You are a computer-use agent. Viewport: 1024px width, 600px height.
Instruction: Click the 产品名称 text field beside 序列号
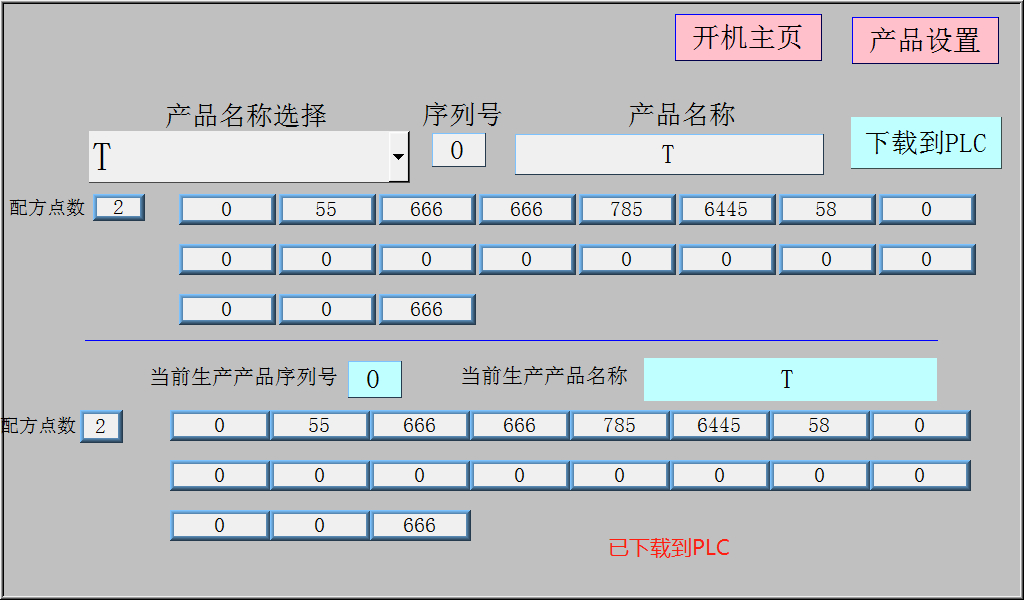(669, 155)
